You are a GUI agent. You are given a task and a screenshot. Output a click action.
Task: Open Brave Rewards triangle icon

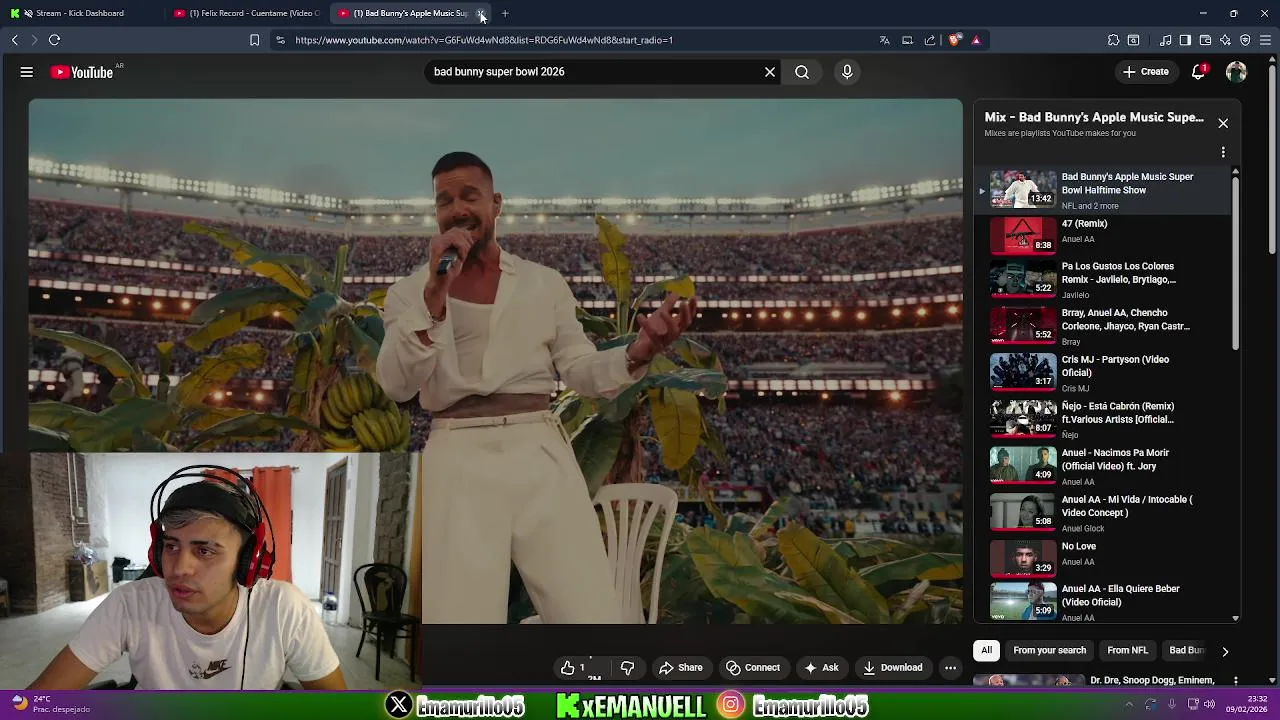976,40
